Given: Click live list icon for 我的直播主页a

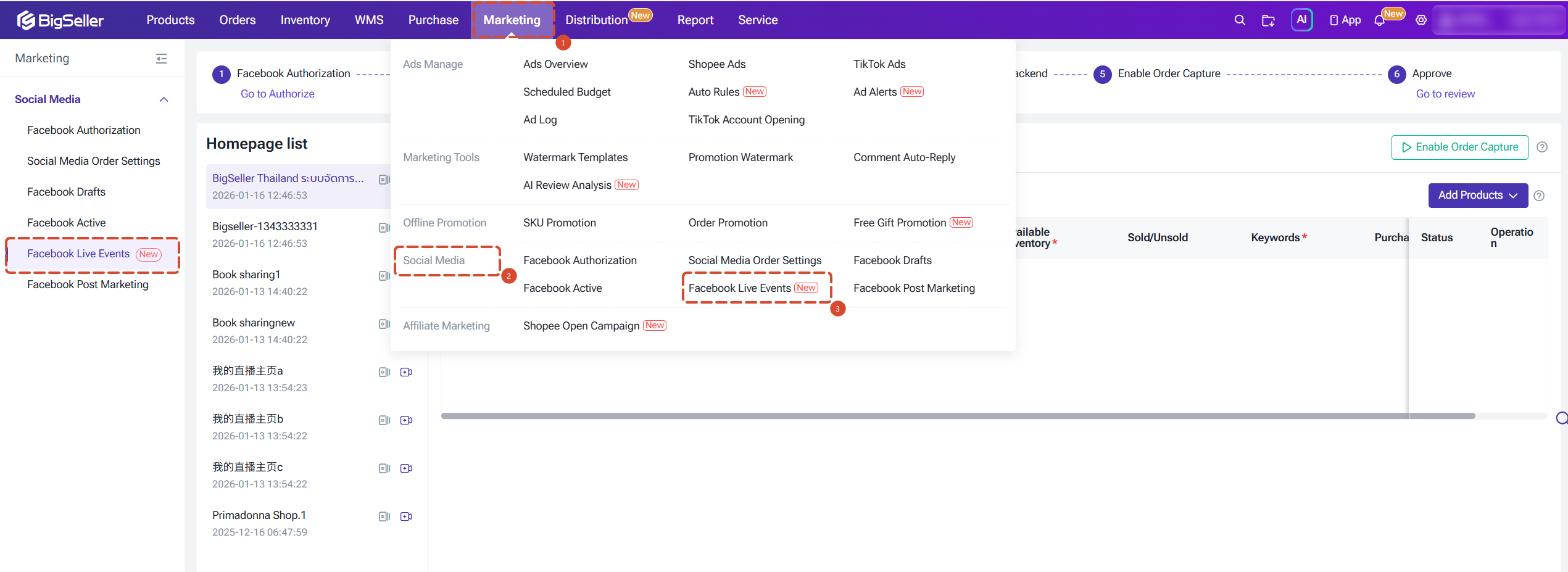Looking at the screenshot, I should [x=384, y=372].
